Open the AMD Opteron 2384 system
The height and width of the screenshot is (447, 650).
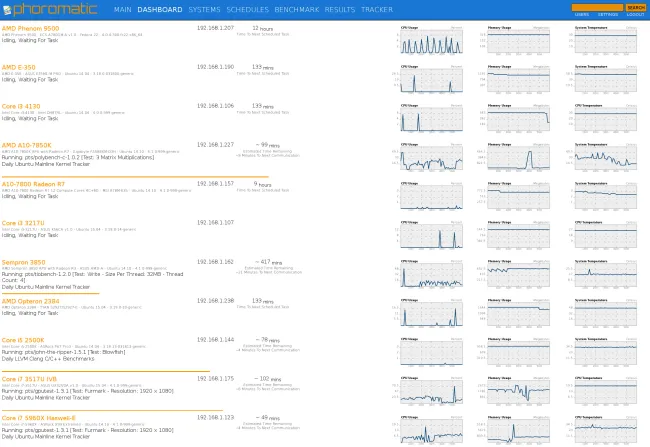pos(30,301)
